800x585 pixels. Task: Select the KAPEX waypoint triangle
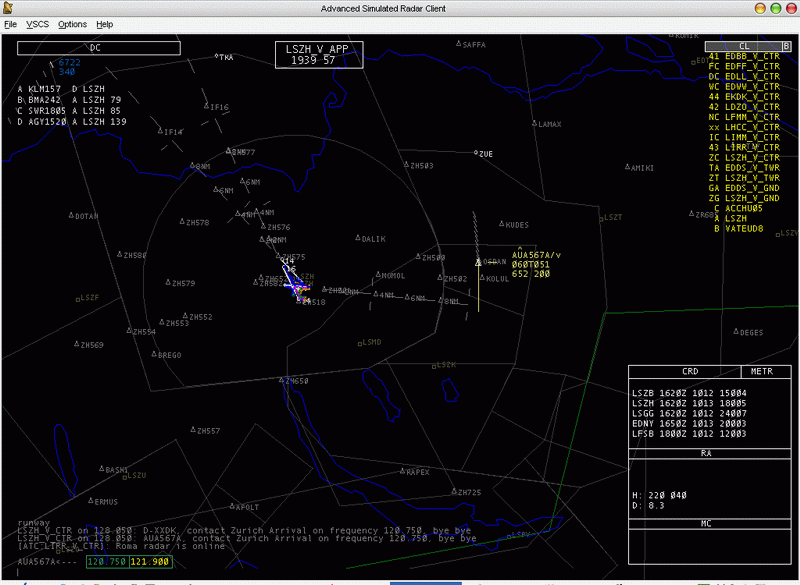coord(403,471)
